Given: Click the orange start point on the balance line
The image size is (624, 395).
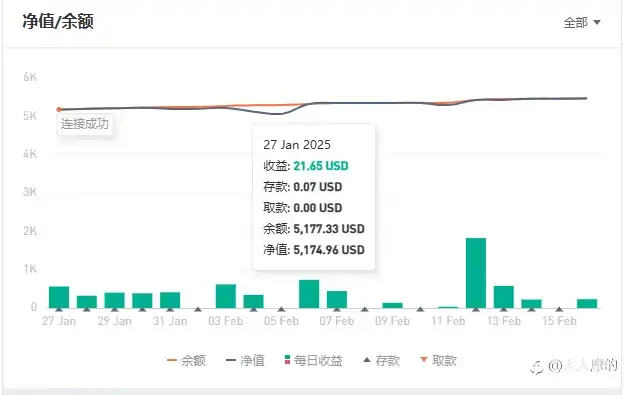Looking at the screenshot, I should (59, 109).
